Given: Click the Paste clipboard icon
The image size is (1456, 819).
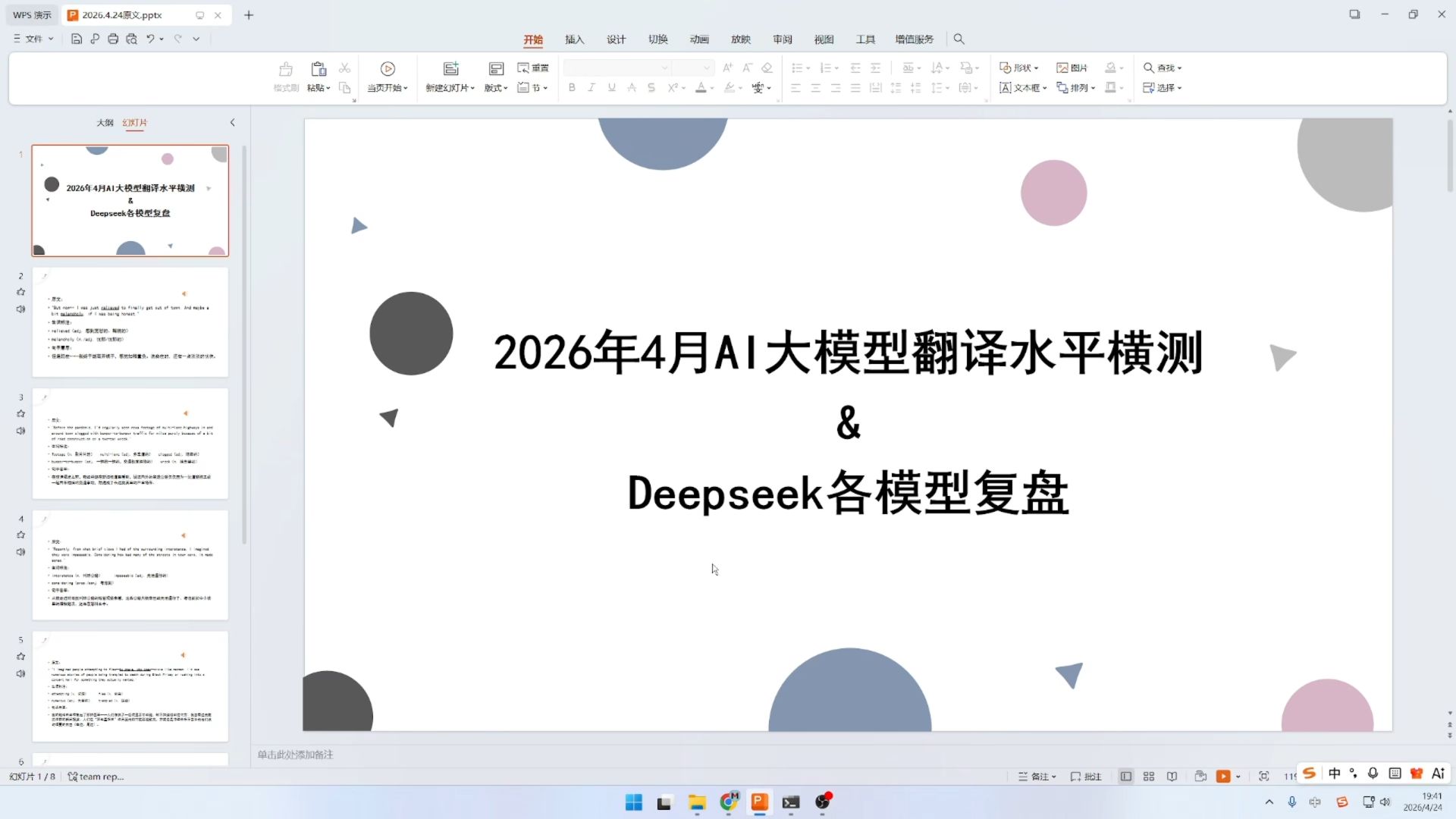Looking at the screenshot, I should (318, 69).
